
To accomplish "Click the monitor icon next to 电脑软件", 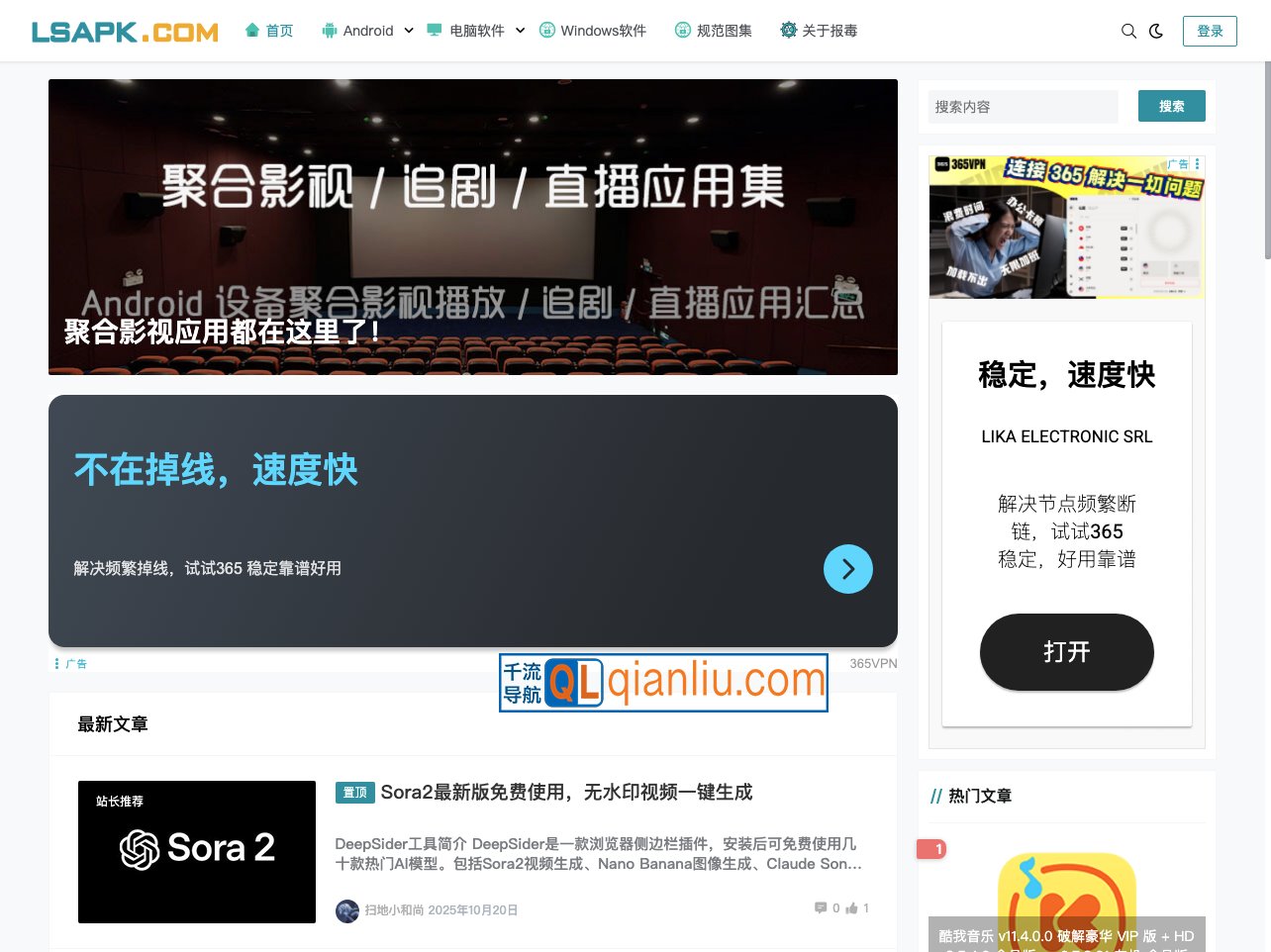I will [x=433, y=30].
